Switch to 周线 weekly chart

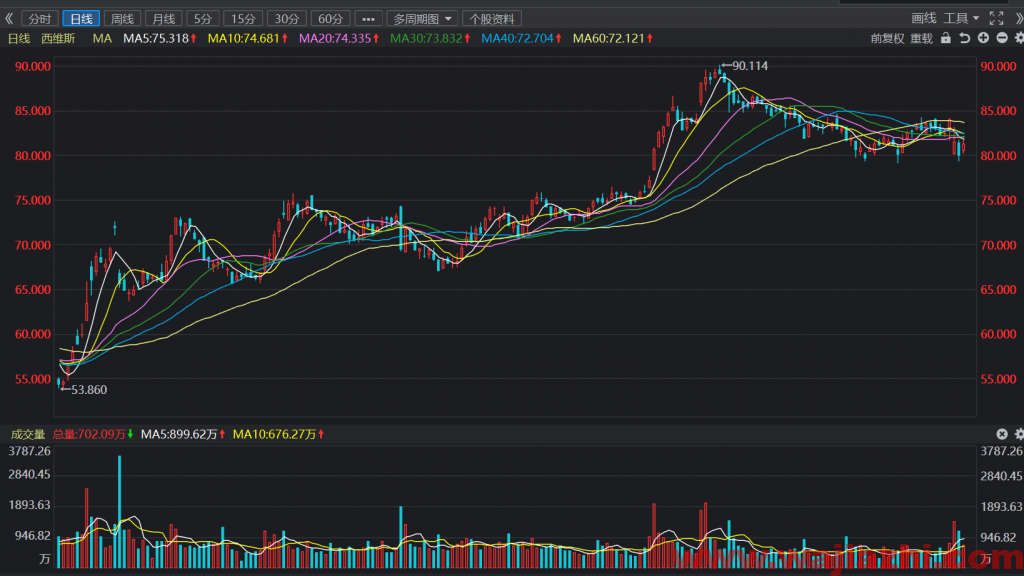(x=122, y=19)
